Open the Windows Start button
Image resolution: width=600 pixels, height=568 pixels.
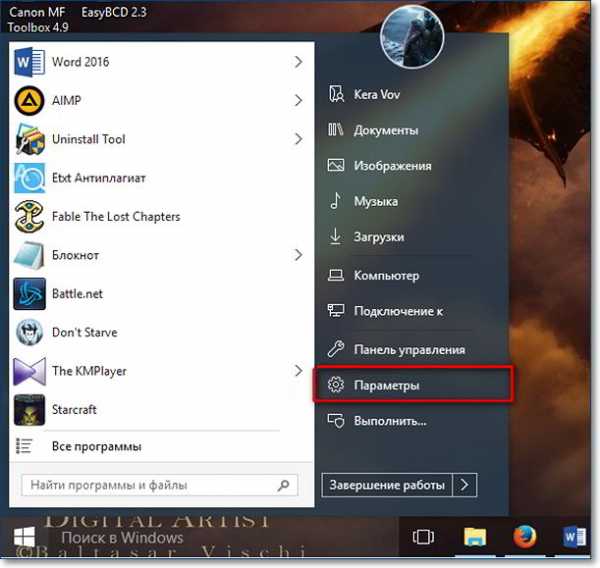tap(24, 536)
